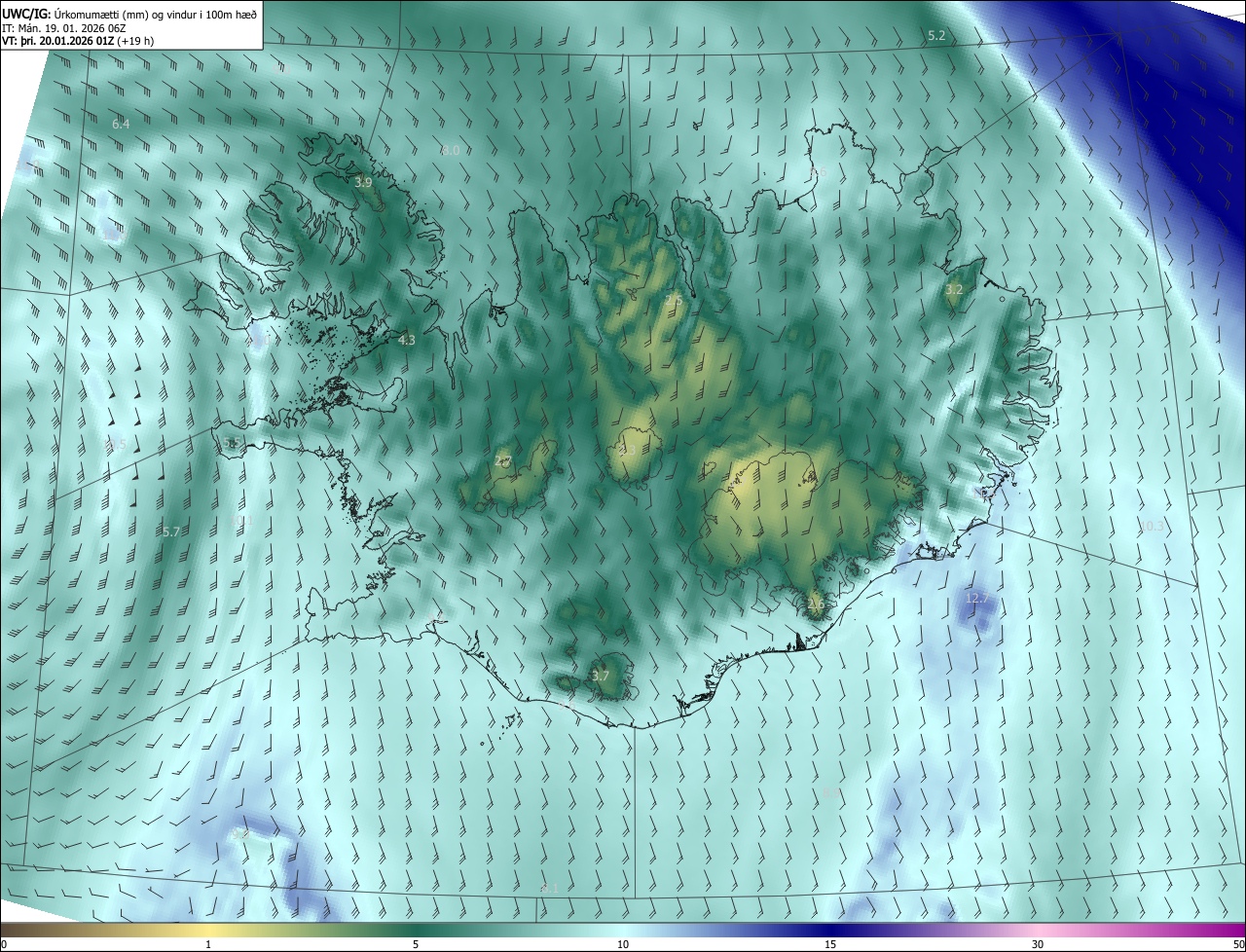This screenshot has height=952, width=1246.
Task: Click the '10.3' value east of Iceland
Action: (x=1152, y=526)
